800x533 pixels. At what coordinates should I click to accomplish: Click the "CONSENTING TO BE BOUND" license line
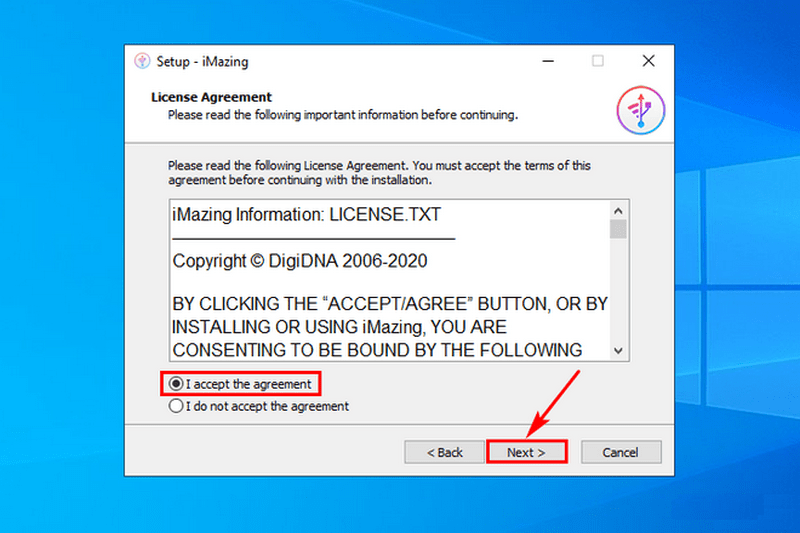pos(378,350)
